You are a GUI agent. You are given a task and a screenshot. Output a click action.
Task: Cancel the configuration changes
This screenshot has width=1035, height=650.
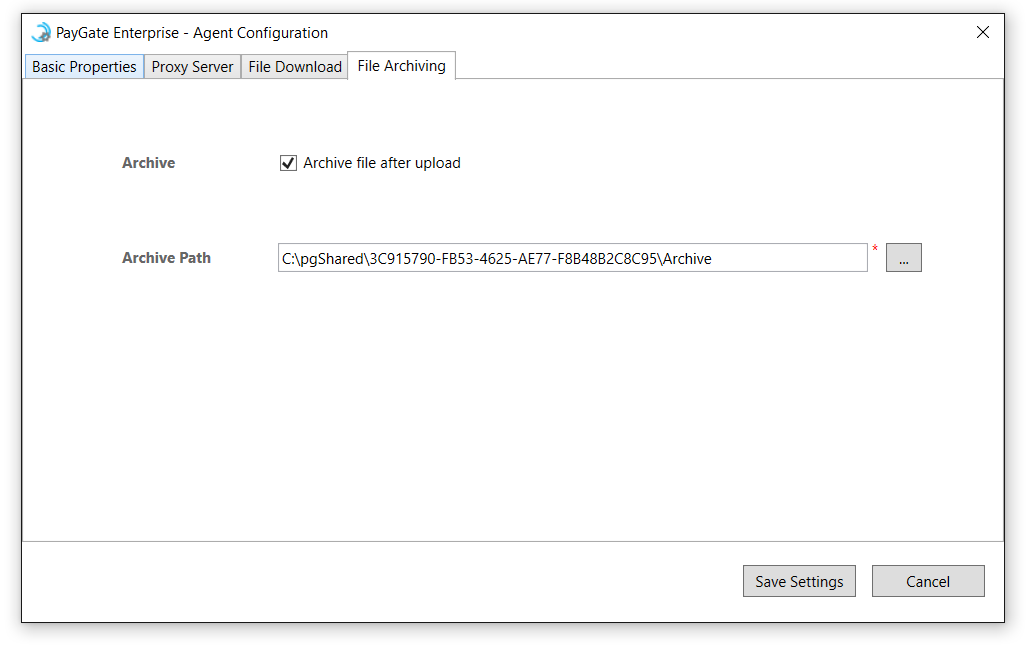(927, 581)
